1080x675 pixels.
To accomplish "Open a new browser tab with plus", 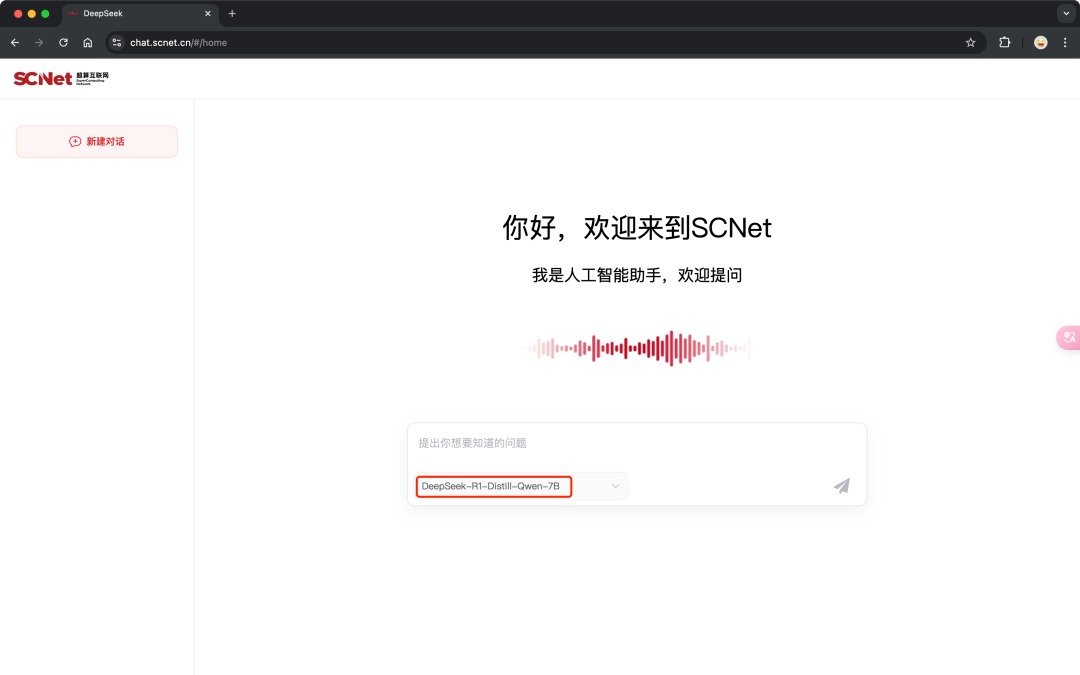I will click(x=232, y=14).
